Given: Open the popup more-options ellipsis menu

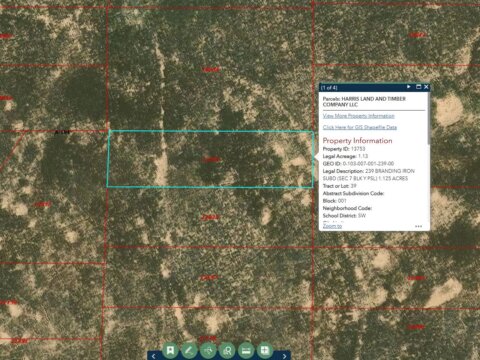Looking at the screenshot, I should point(418,226).
